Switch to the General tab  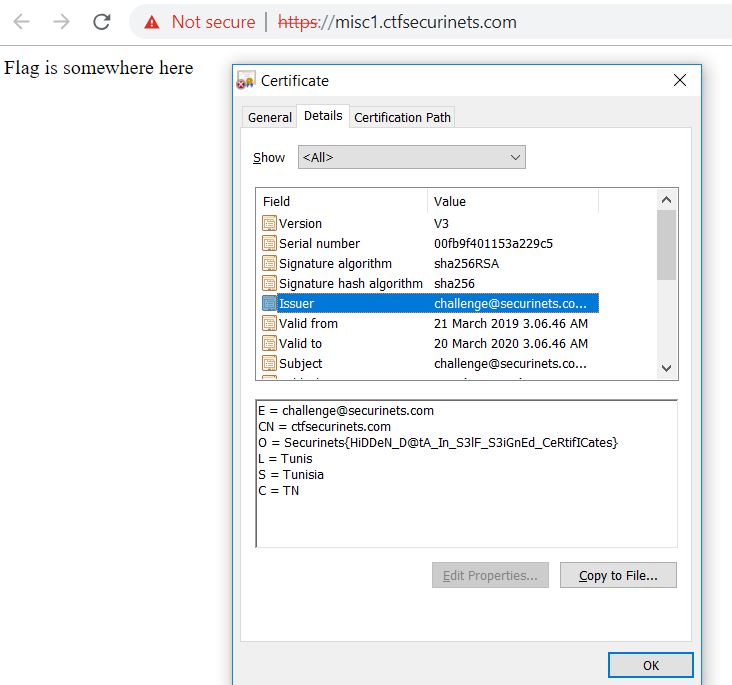pyautogui.click(x=269, y=117)
